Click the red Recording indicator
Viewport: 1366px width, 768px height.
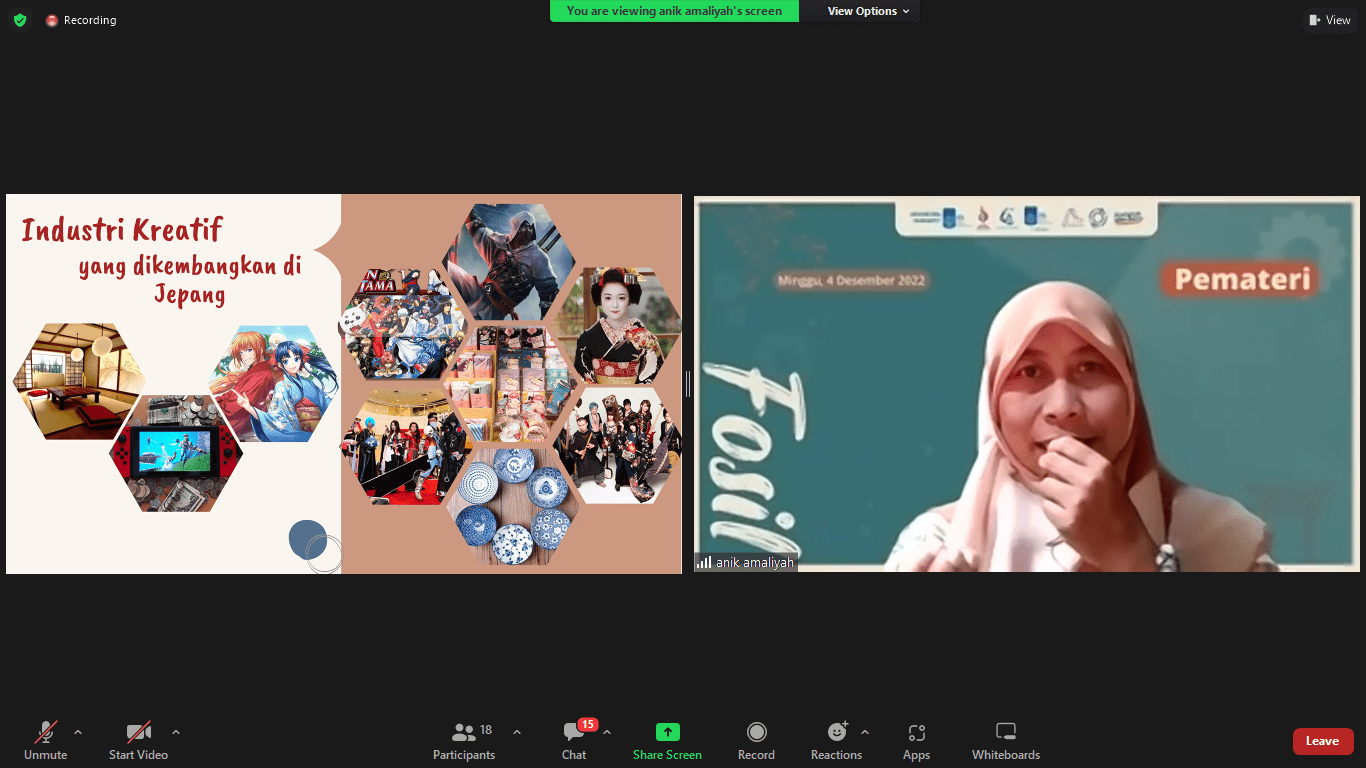[81, 20]
